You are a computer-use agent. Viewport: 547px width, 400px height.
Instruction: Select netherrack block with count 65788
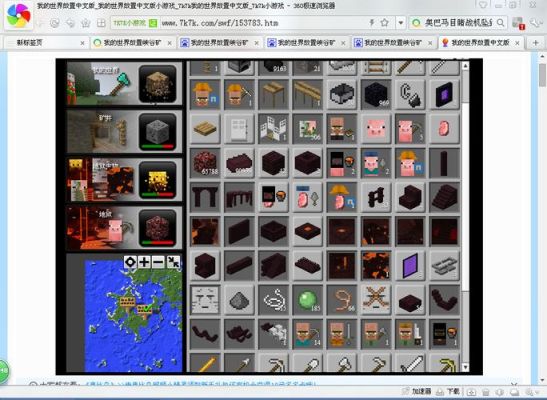tap(205, 163)
